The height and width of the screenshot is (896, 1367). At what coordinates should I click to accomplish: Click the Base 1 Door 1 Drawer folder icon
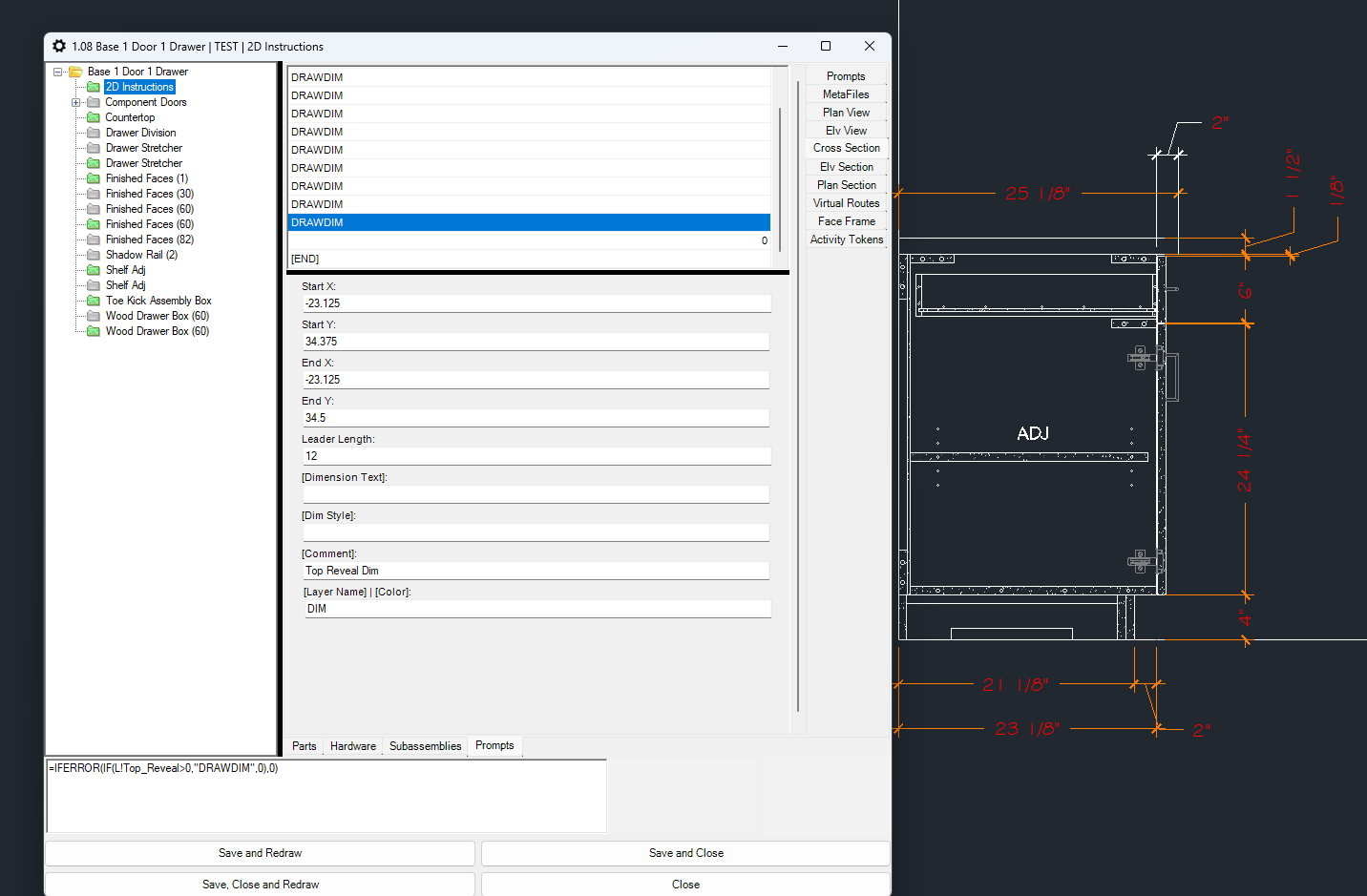pyautogui.click(x=75, y=72)
